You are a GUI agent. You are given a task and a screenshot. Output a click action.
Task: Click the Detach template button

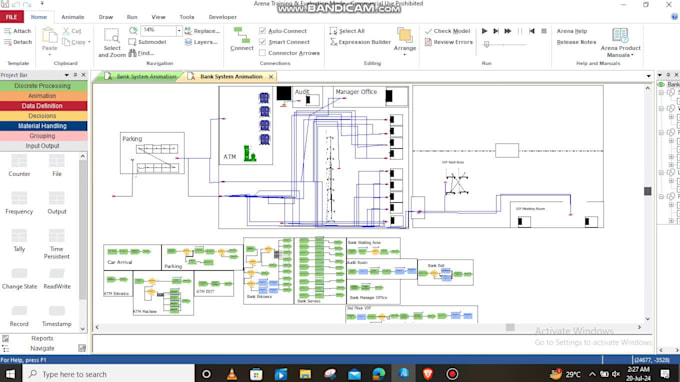(x=18, y=42)
